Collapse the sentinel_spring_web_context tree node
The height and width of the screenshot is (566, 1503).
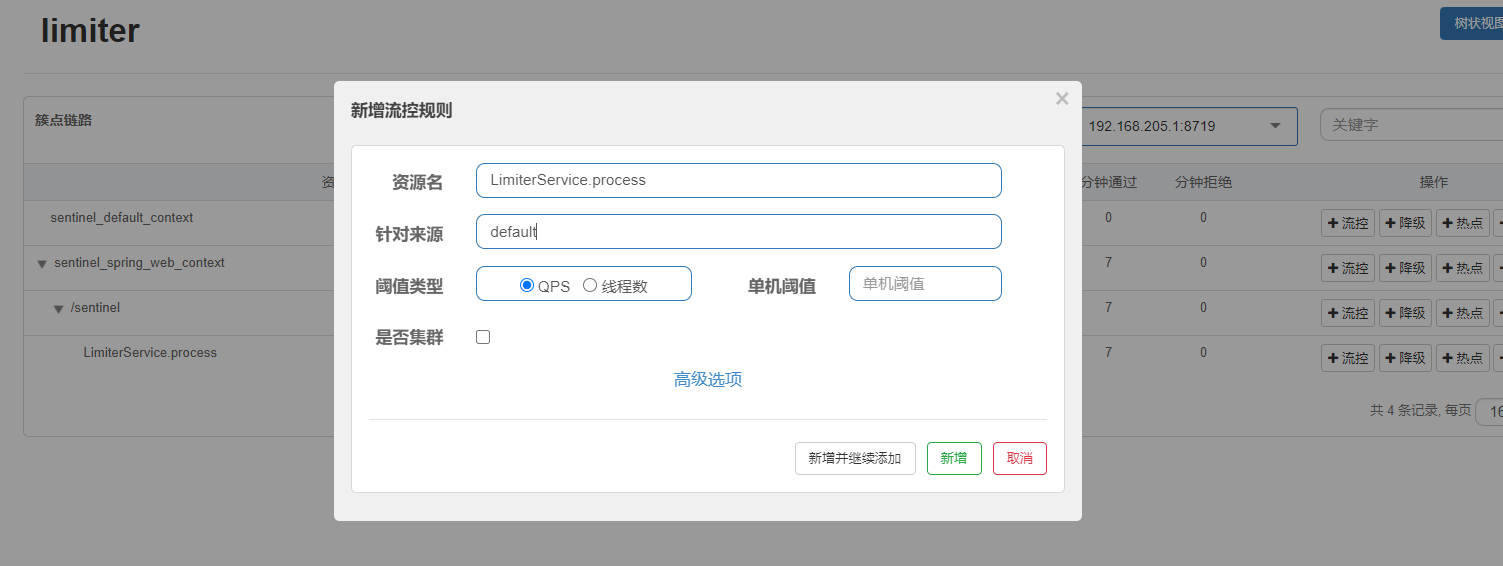(42, 264)
